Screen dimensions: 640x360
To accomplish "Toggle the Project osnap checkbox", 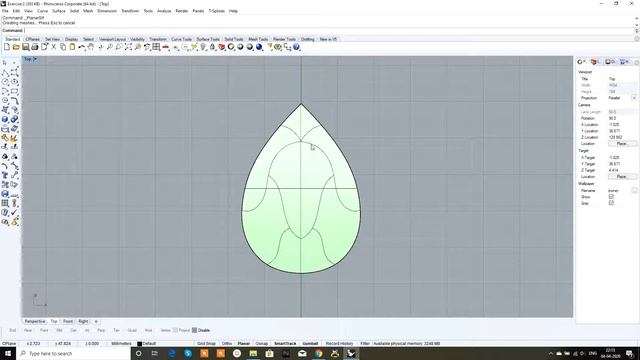I will coord(176,330).
